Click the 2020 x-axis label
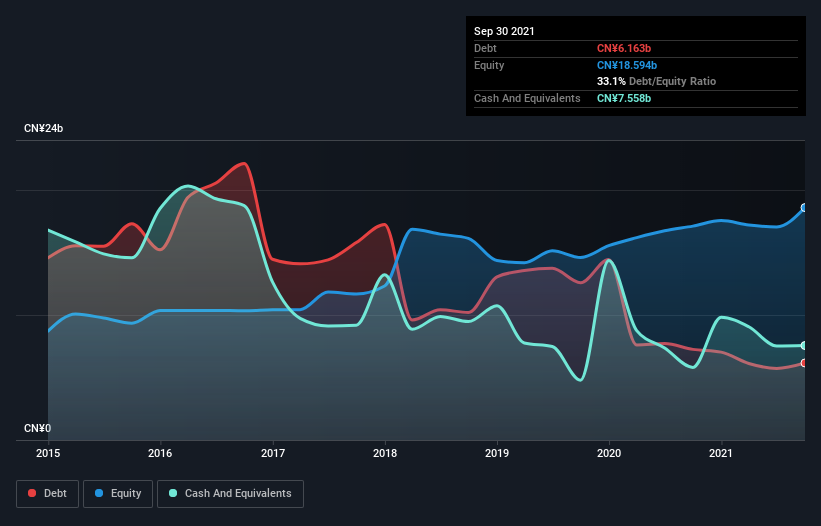 point(609,453)
